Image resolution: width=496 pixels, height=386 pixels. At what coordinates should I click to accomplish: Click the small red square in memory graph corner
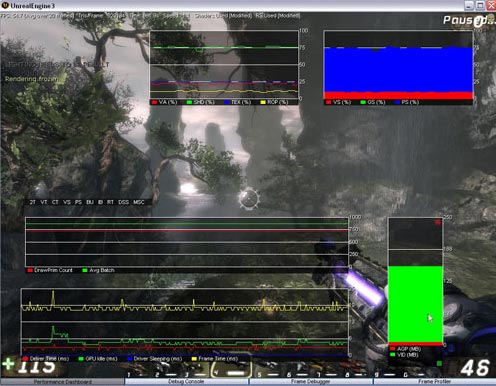(x=438, y=222)
